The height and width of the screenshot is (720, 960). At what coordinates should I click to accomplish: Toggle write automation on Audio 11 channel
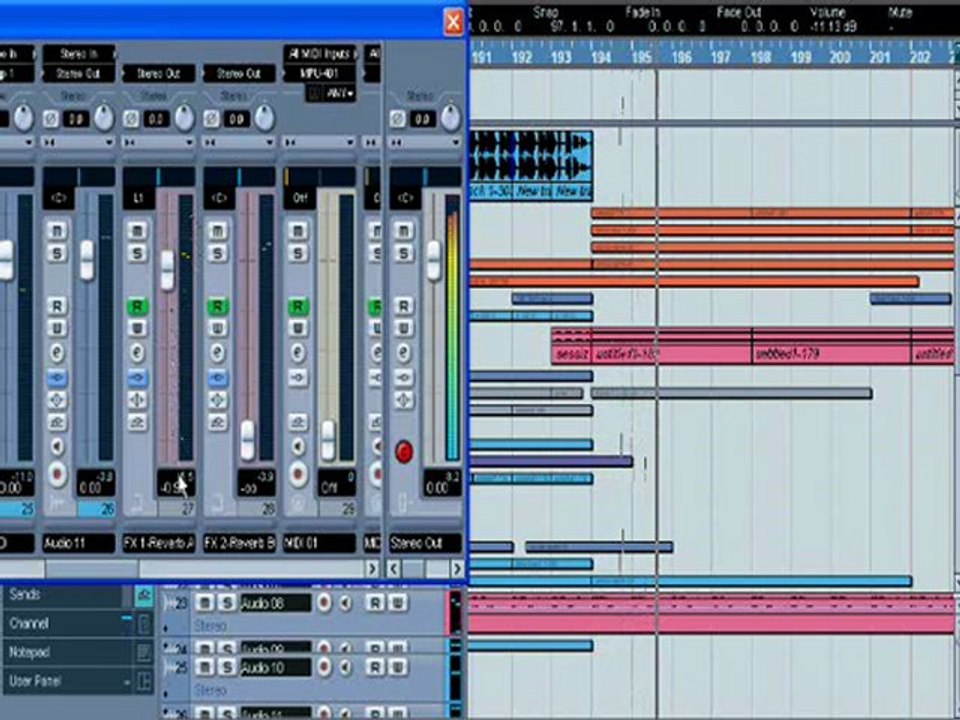[x=57, y=329]
